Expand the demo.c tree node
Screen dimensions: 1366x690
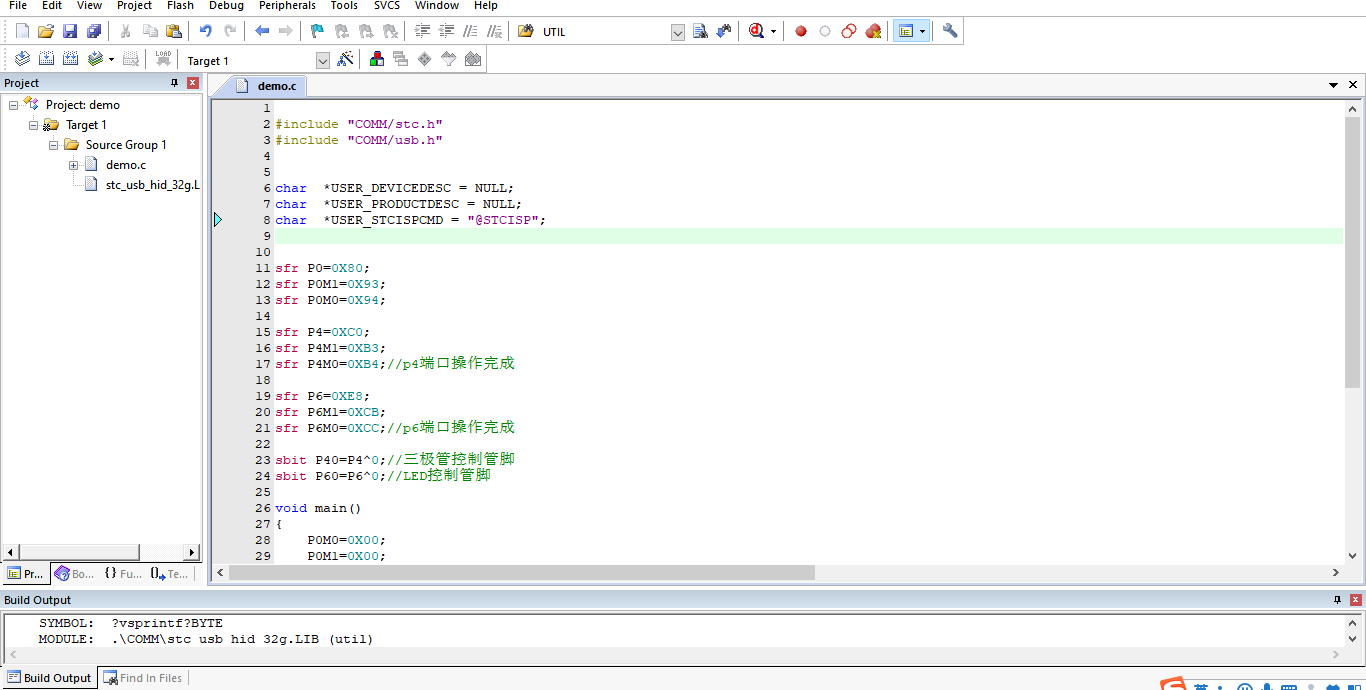click(74, 165)
